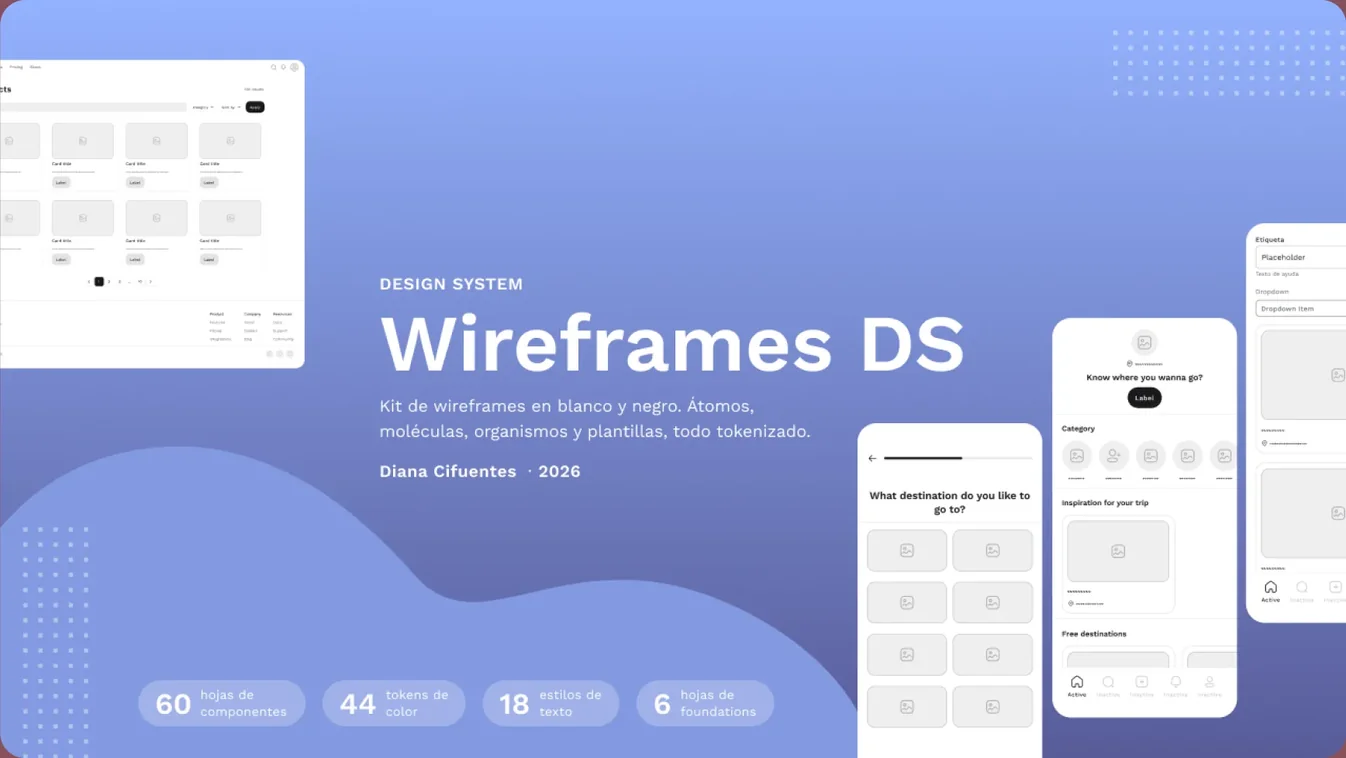Click the Resources footer column heading
This screenshot has height=758, width=1346.
click(x=283, y=314)
